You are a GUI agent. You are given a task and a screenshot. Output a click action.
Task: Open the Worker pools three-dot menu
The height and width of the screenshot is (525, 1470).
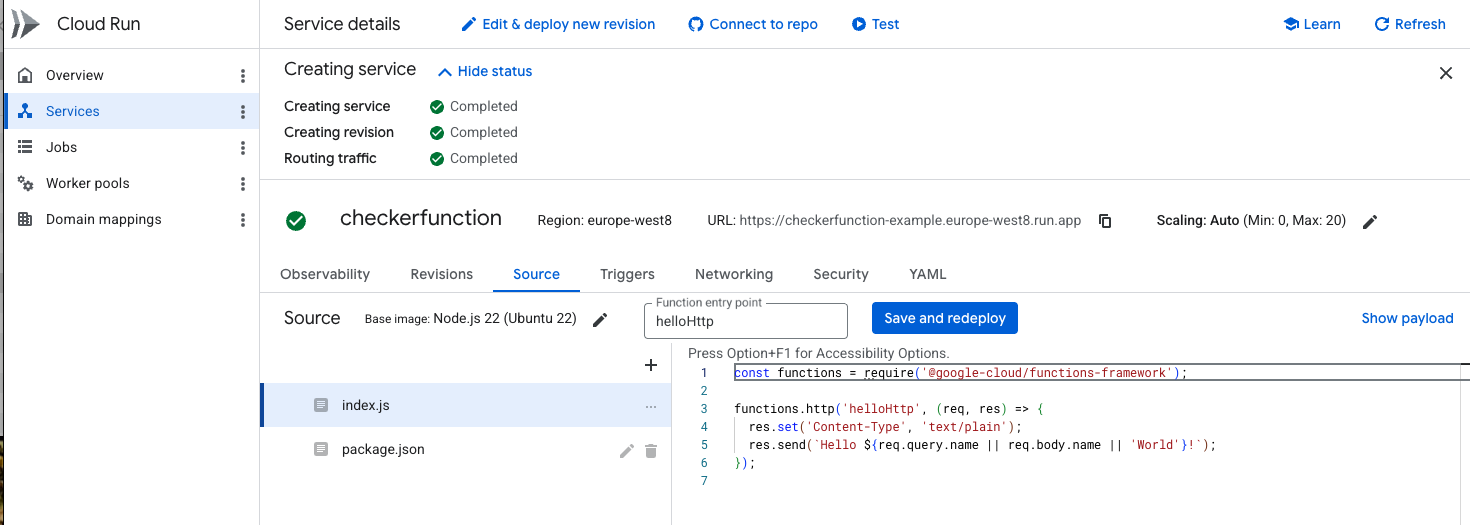click(242, 184)
